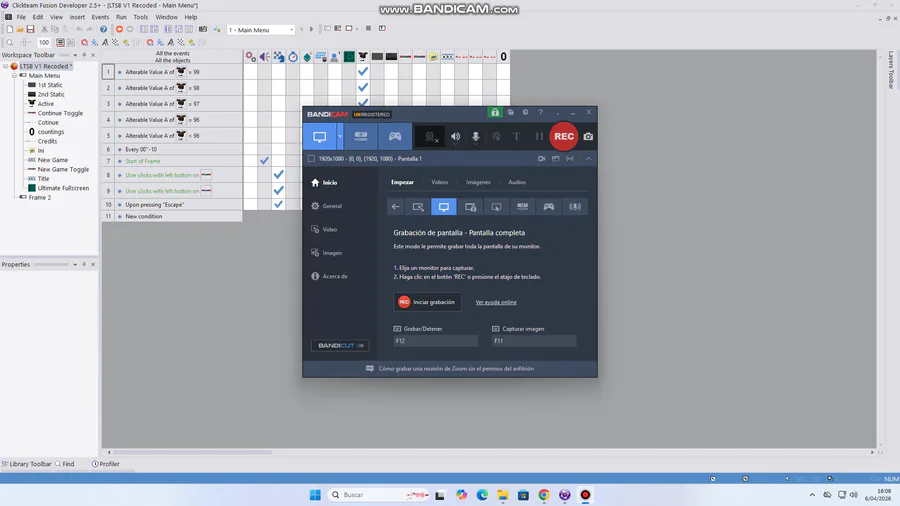Image resolution: width=900 pixels, height=506 pixels.
Task: Open Bandicam output folder icon
Action: pyautogui.click(x=510, y=112)
